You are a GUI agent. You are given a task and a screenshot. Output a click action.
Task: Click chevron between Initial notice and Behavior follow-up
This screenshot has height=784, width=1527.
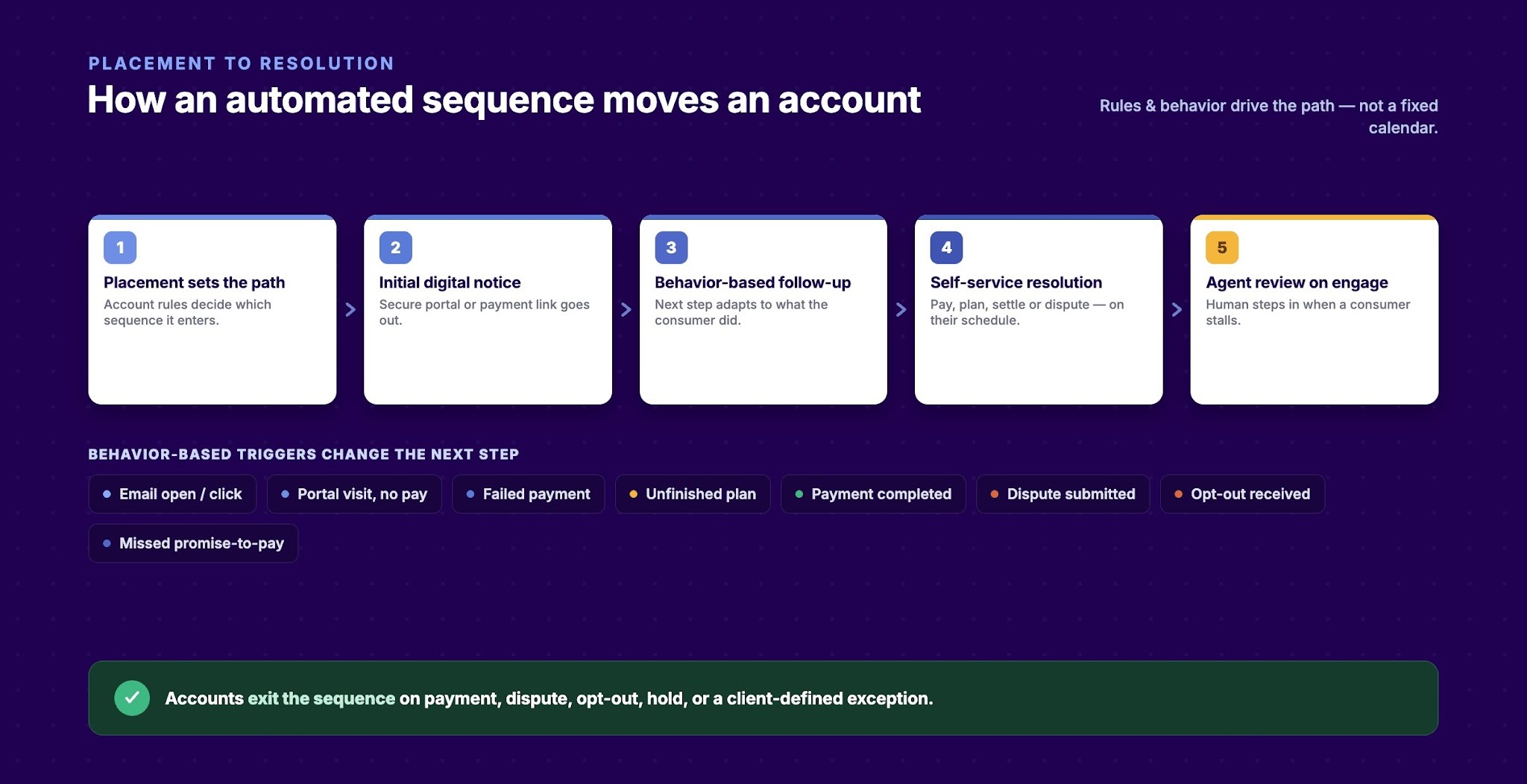point(626,309)
